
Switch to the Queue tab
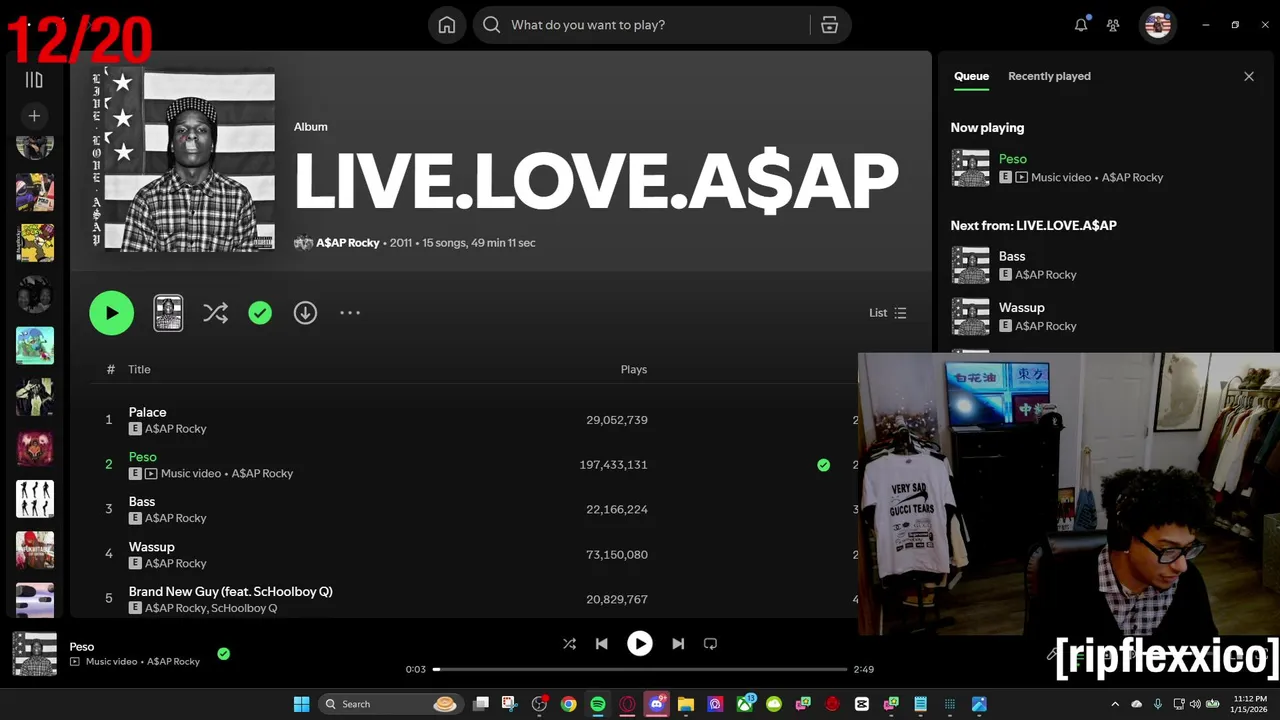pos(971,76)
